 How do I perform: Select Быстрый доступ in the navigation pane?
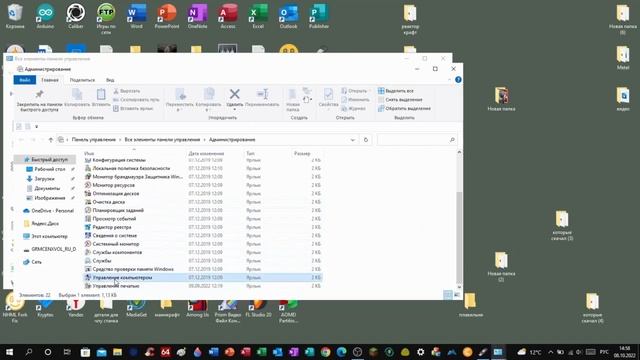[45, 160]
